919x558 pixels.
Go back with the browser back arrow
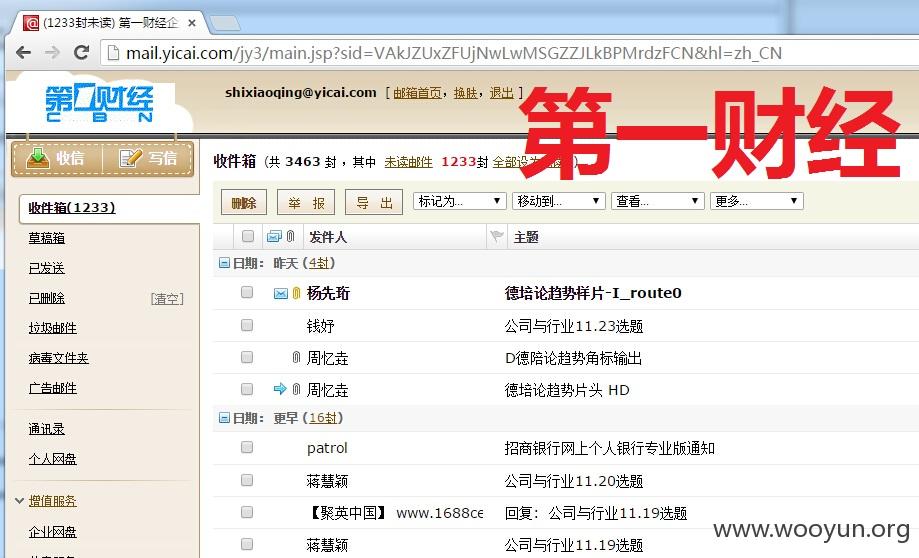(23, 53)
